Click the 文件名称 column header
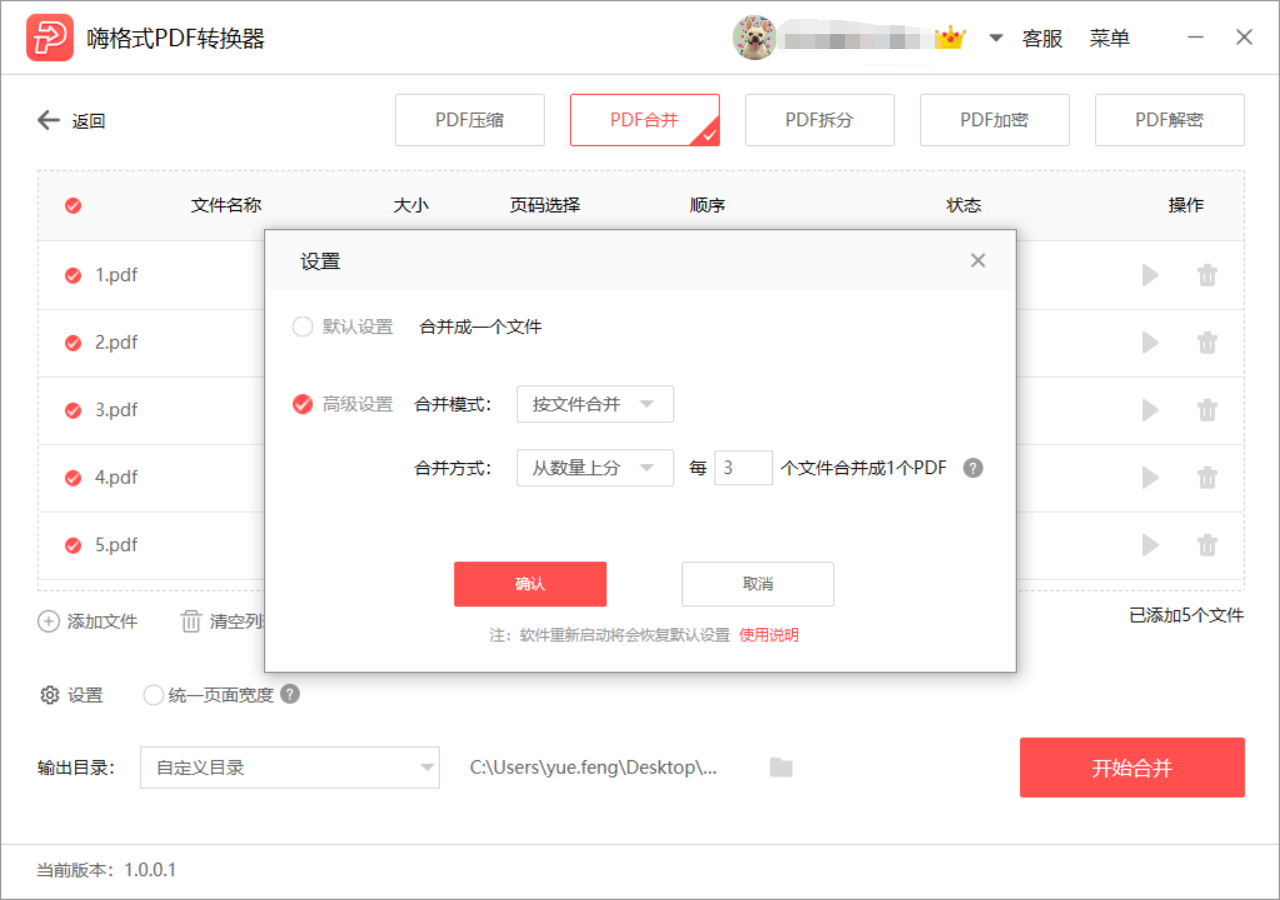 coord(226,206)
